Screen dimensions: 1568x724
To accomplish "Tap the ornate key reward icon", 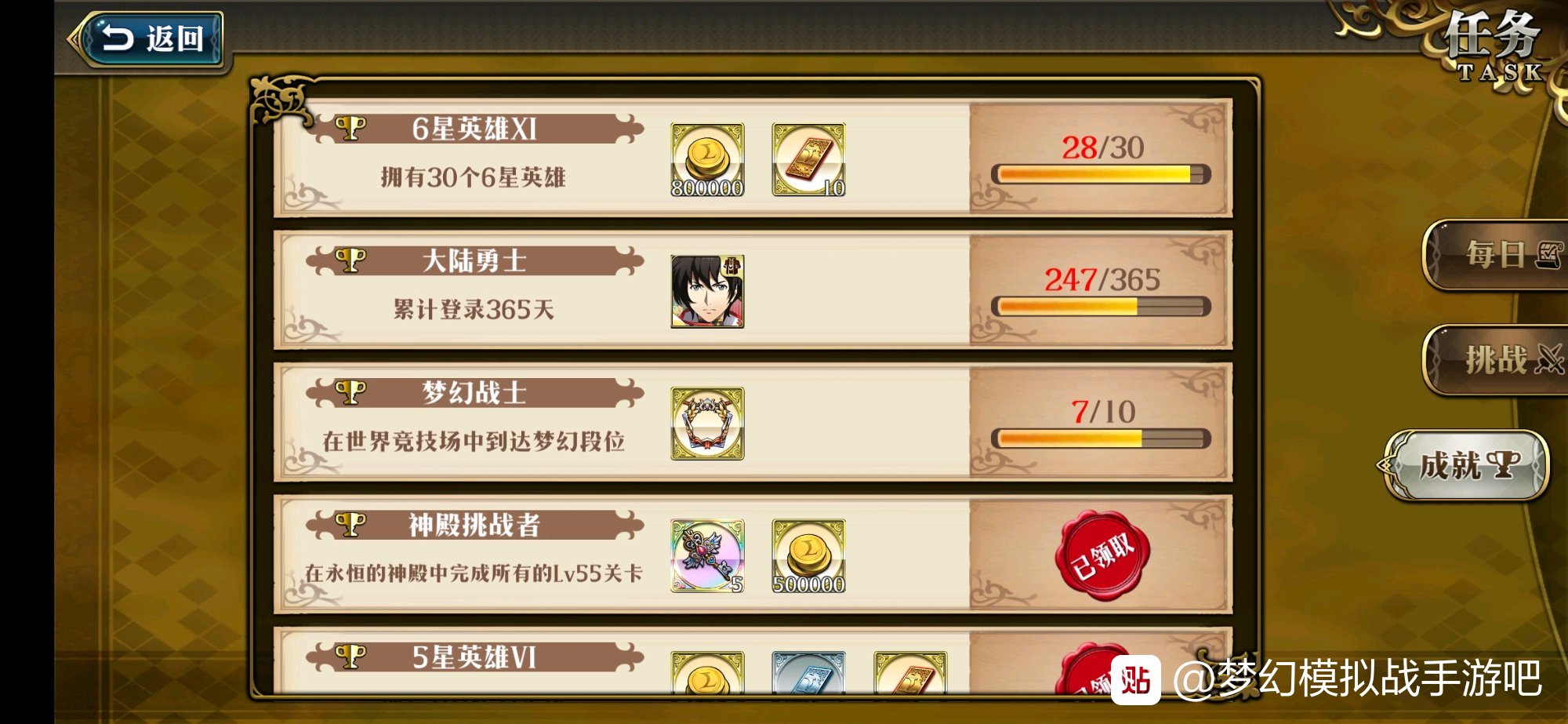I will click(707, 555).
